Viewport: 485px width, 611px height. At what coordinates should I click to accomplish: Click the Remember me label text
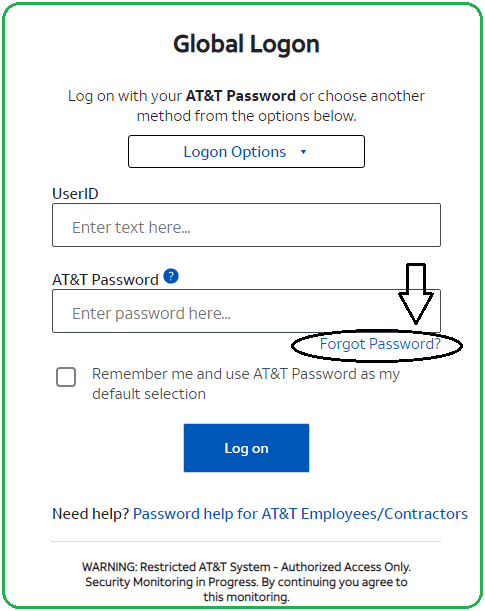click(x=246, y=384)
